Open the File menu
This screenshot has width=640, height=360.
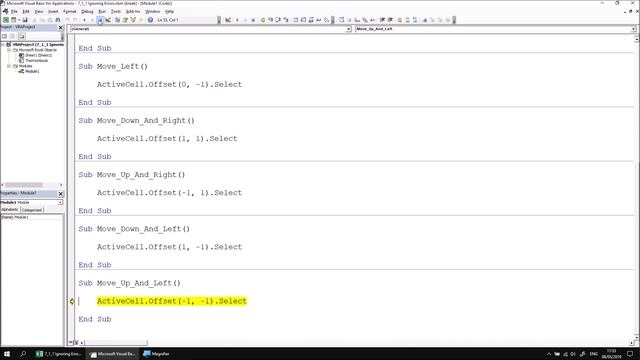(x=14, y=11)
